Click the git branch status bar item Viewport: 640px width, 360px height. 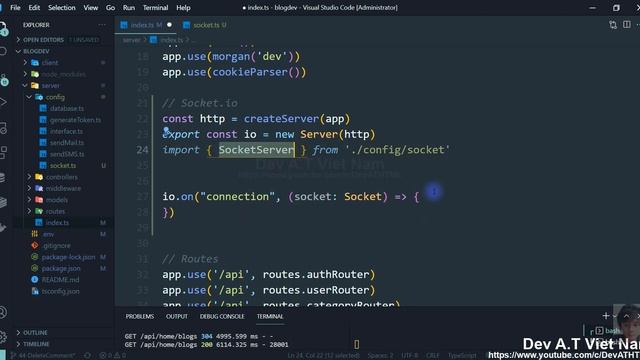tap(42, 356)
